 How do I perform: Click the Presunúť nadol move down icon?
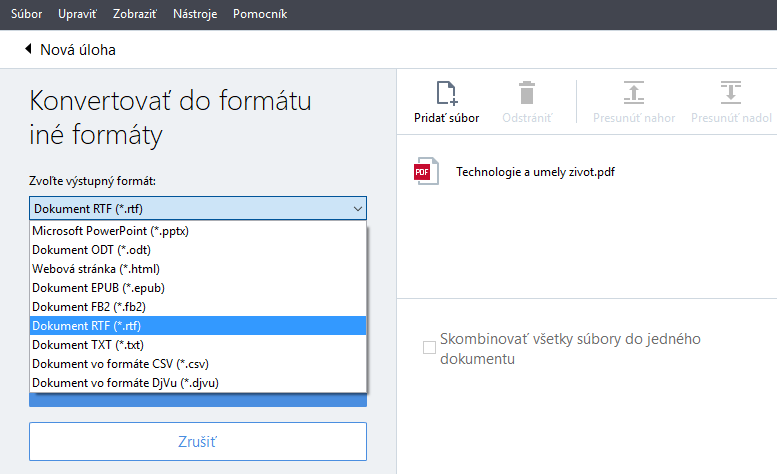(731, 94)
